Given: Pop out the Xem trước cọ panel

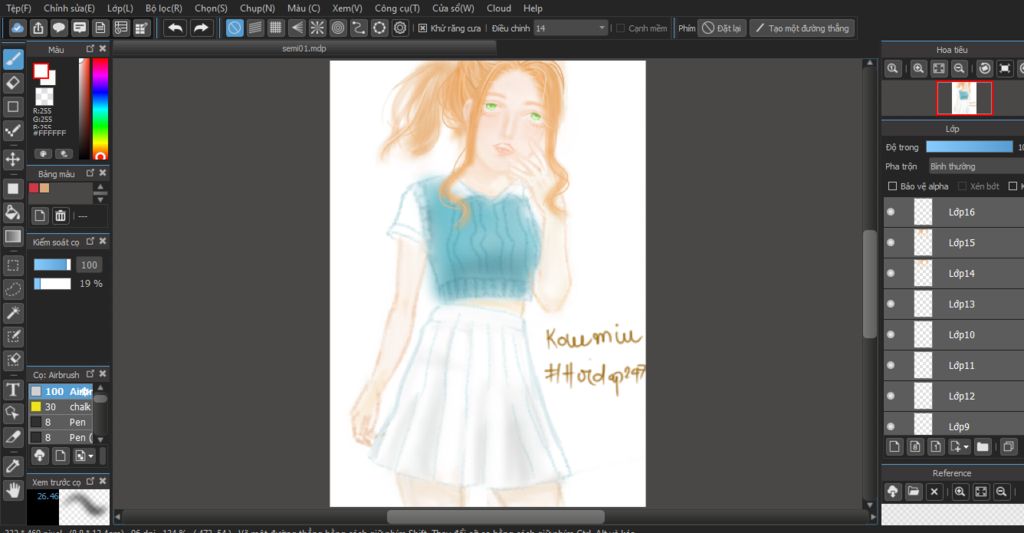Looking at the screenshot, I should [x=90, y=481].
